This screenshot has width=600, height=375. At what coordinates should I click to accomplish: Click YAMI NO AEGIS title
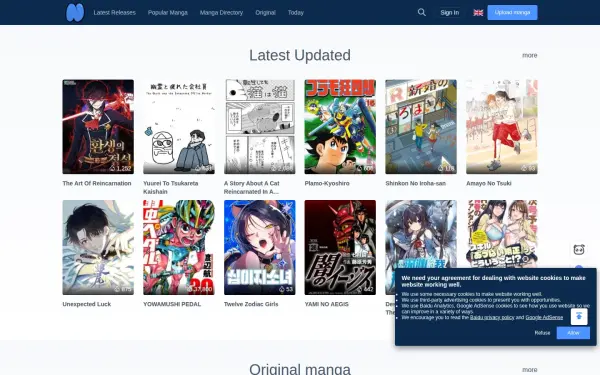tap(326, 304)
